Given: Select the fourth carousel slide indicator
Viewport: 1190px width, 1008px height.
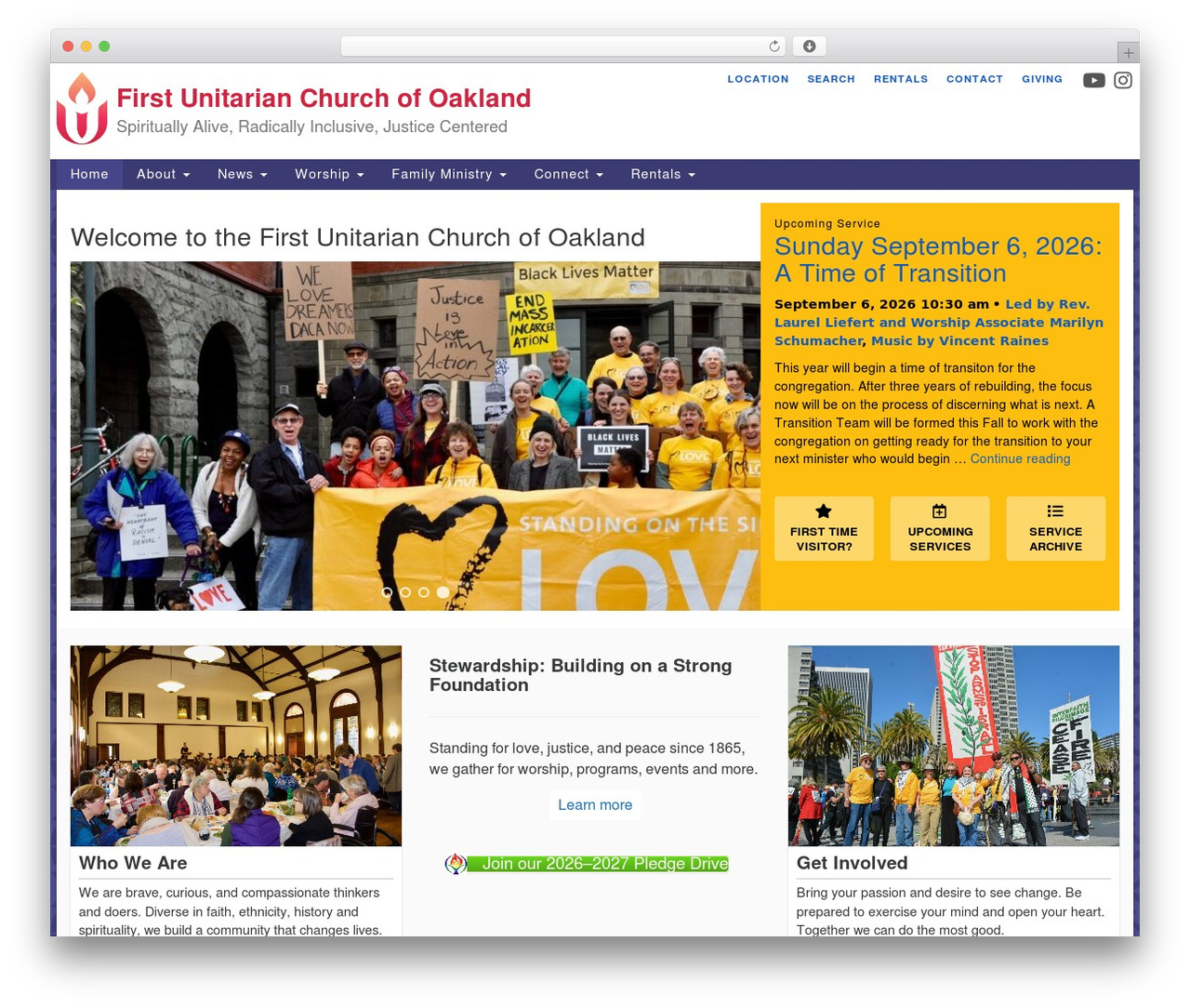Looking at the screenshot, I should (443, 592).
